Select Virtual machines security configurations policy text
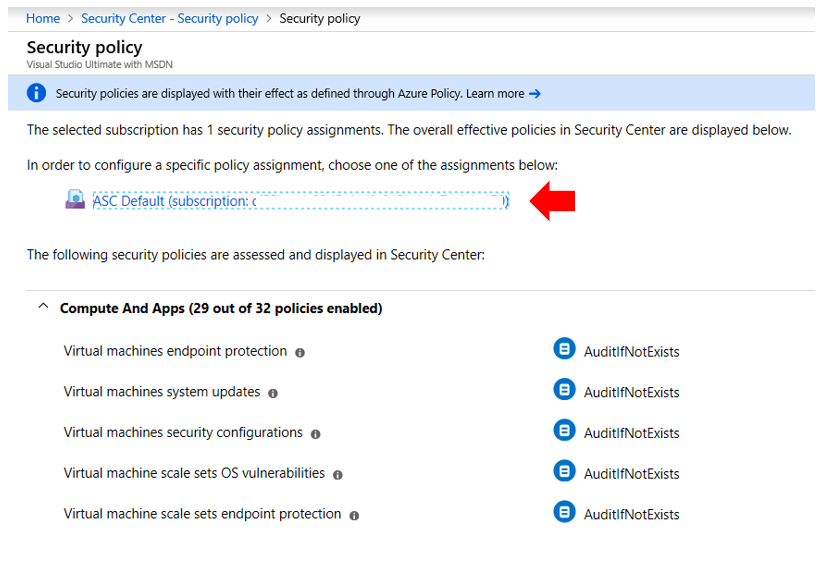 pyautogui.click(x=183, y=432)
